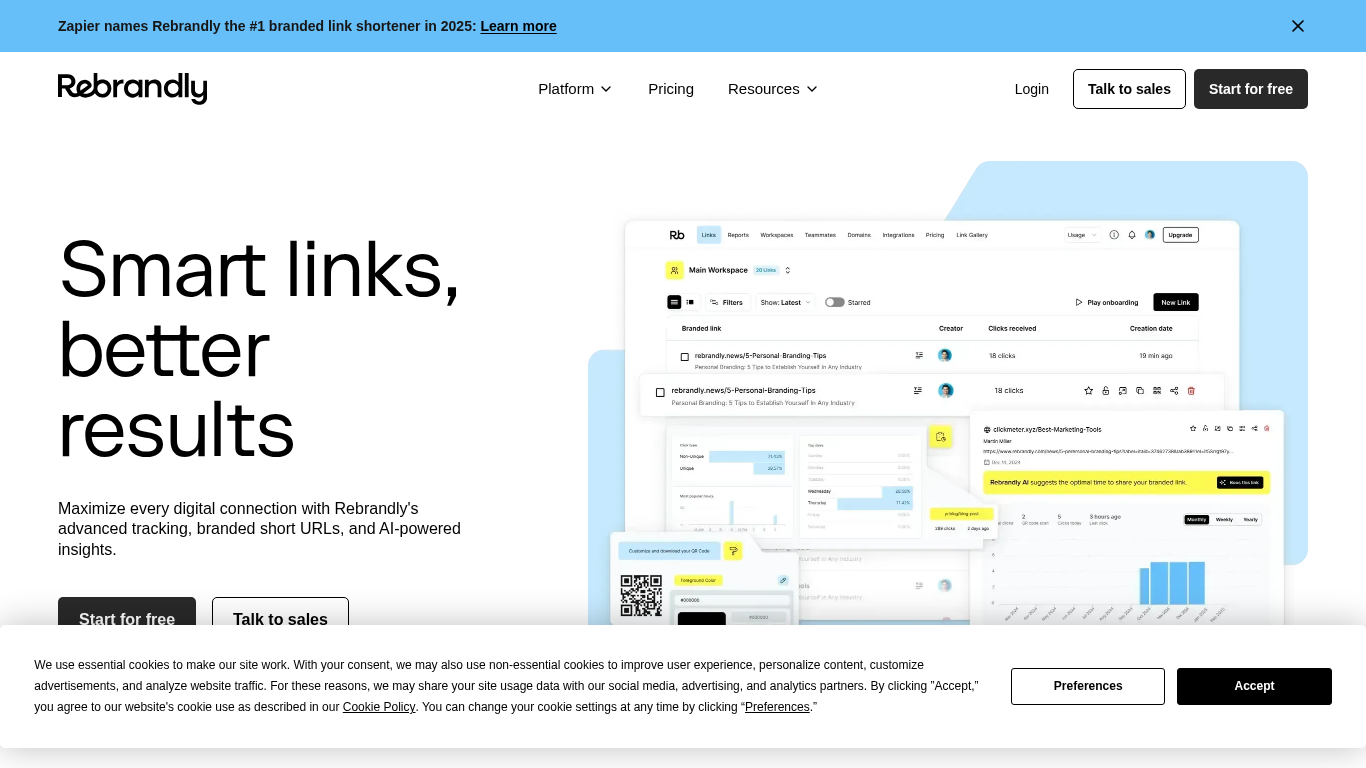The width and height of the screenshot is (1366, 768).
Task: Click the notes icon in the 19 min ago row
Action: click(919, 355)
